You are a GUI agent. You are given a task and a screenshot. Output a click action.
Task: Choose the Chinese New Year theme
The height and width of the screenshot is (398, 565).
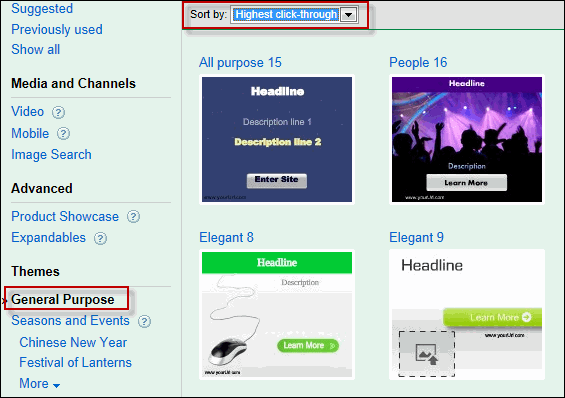coord(73,342)
